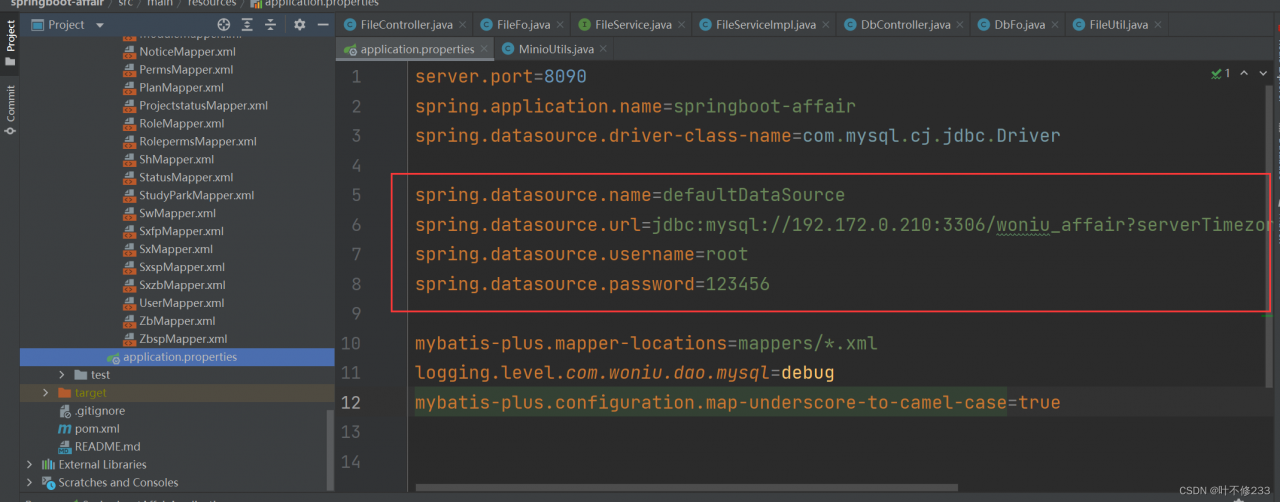Expand the target folder
1280x502 pixels.
pyautogui.click(x=46, y=393)
